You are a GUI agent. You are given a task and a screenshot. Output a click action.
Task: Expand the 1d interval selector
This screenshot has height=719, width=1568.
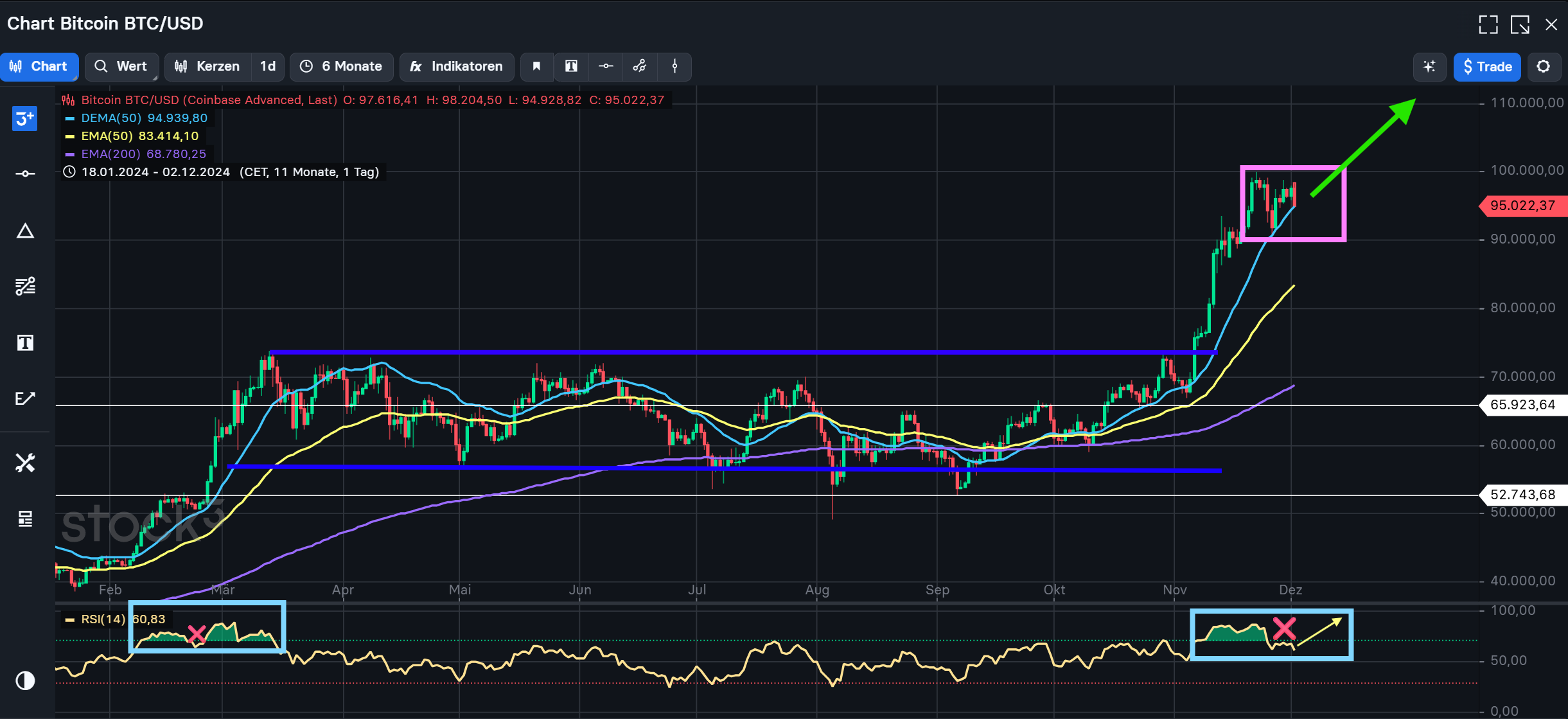coord(268,67)
